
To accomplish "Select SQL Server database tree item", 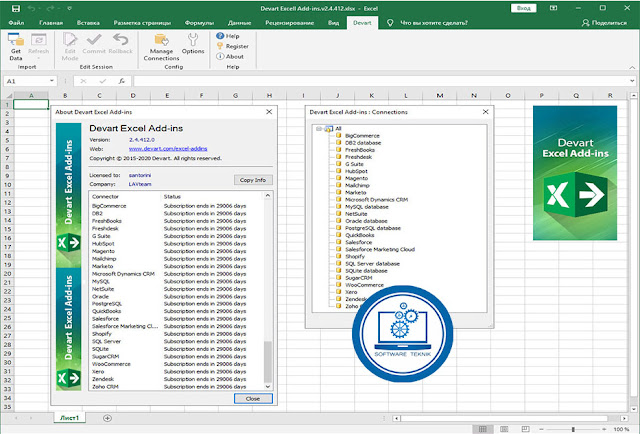I will click(372, 264).
